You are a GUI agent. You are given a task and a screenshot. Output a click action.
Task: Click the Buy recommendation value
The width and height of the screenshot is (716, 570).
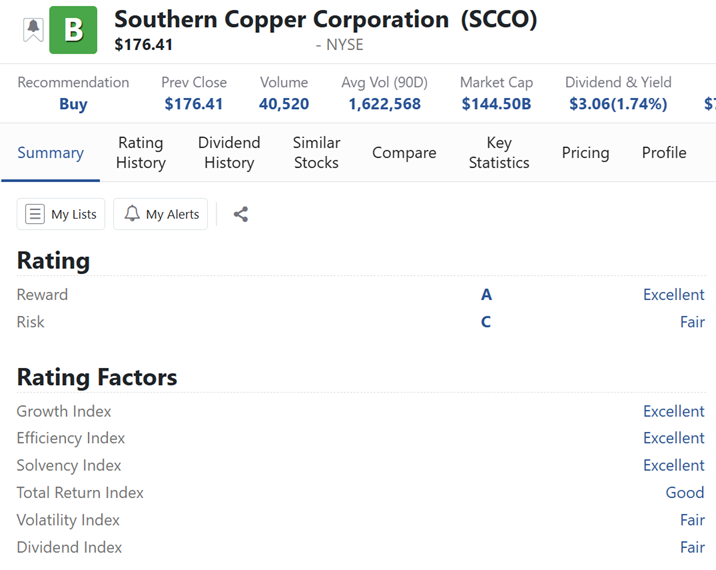point(73,104)
